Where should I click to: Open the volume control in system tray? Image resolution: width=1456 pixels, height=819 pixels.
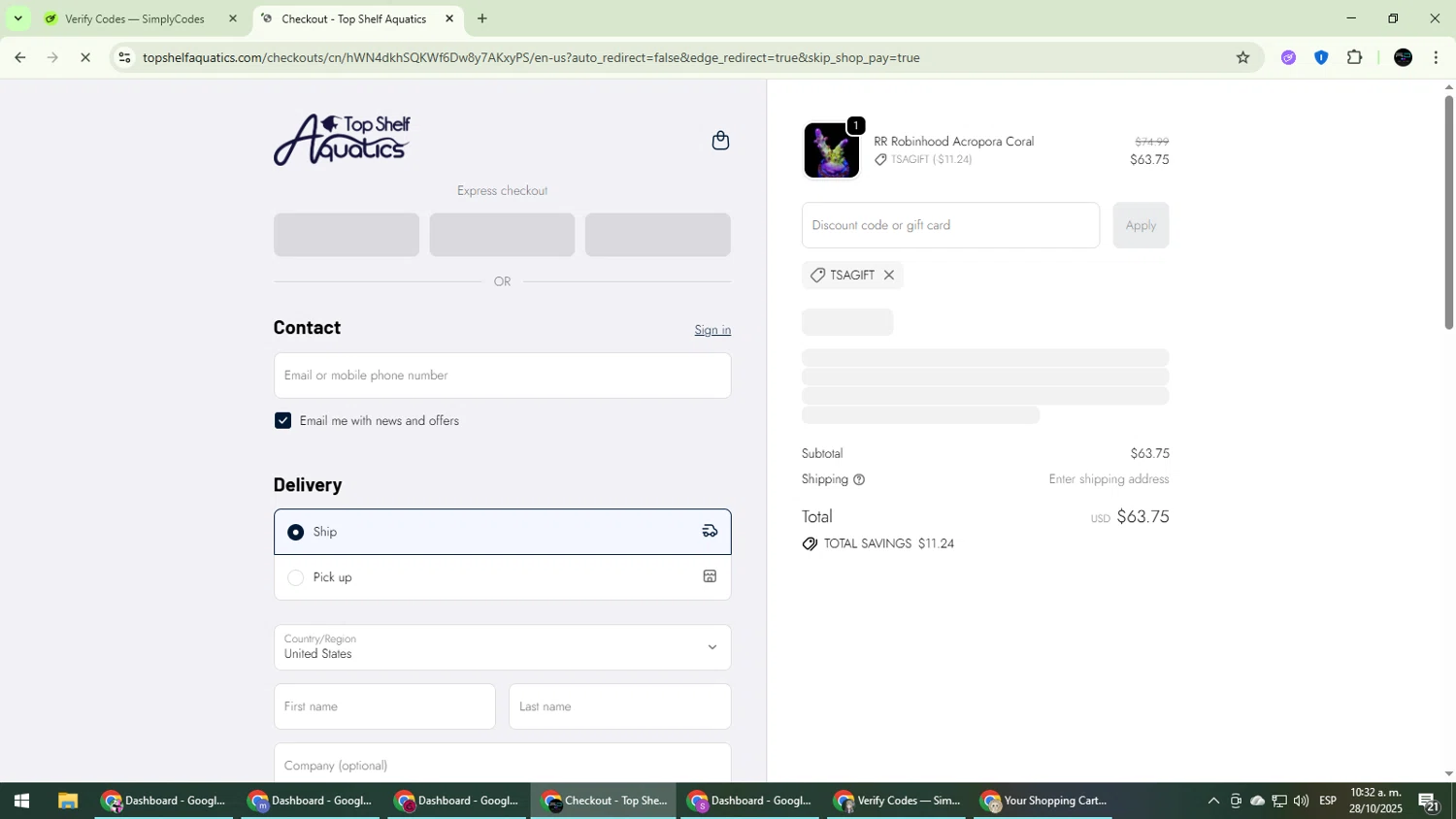pos(1301,802)
